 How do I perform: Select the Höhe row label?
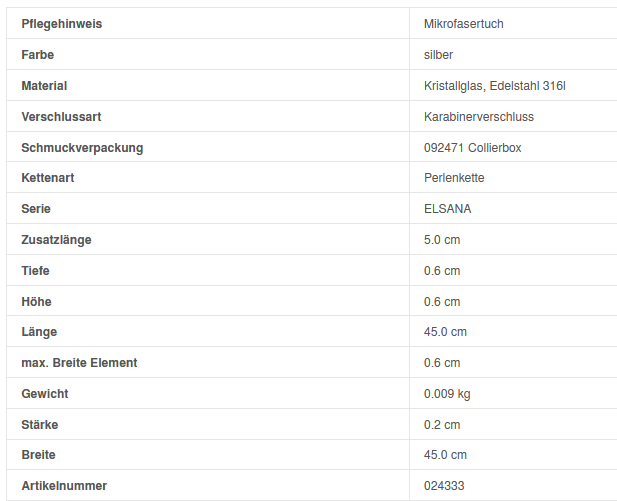pos(36,302)
